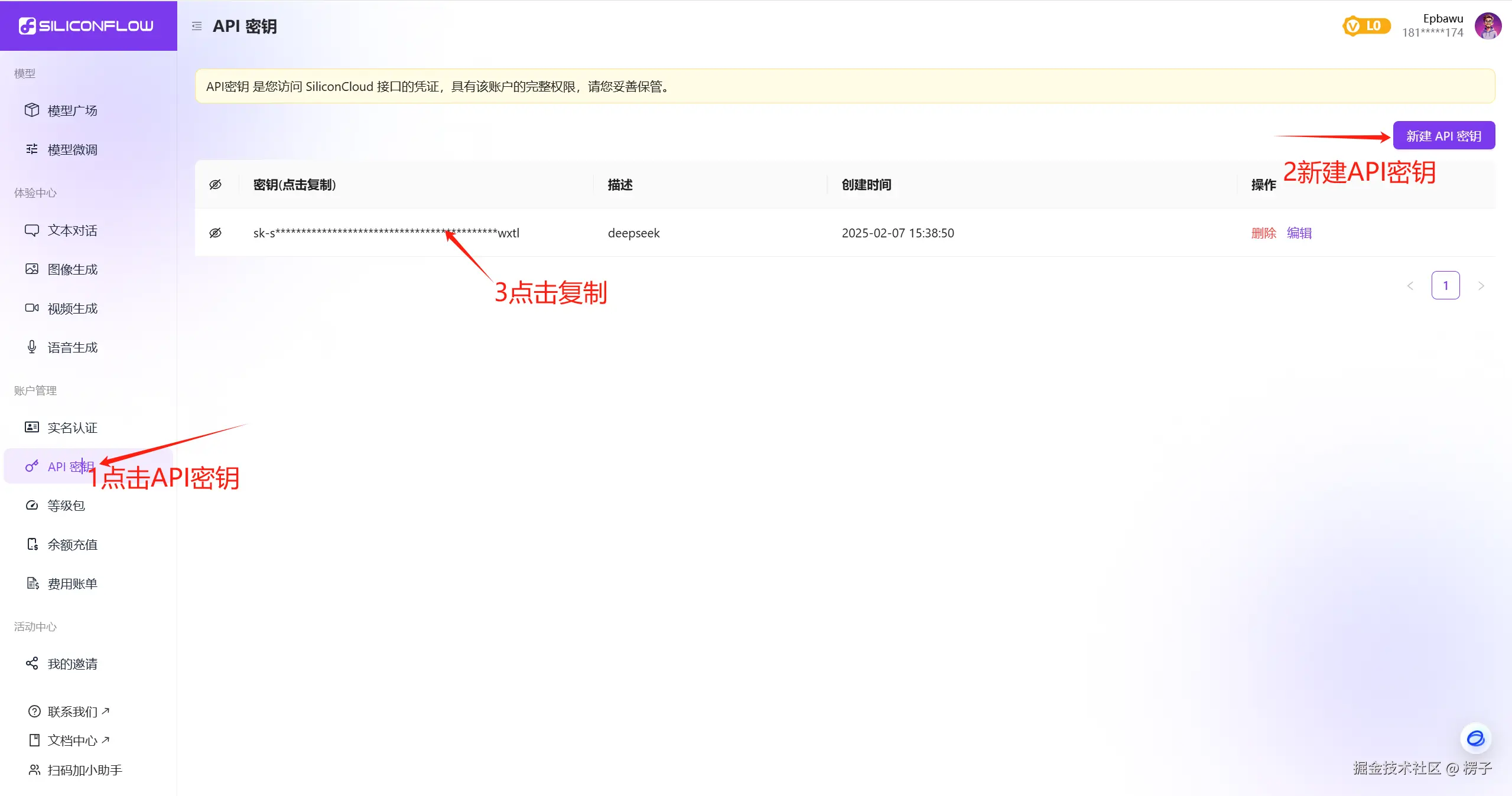Image resolution: width=1512 pixels, height=796 pixels.
Task: Open 模型微调 tuning sliders icon
Action: [x=32, y=149]
